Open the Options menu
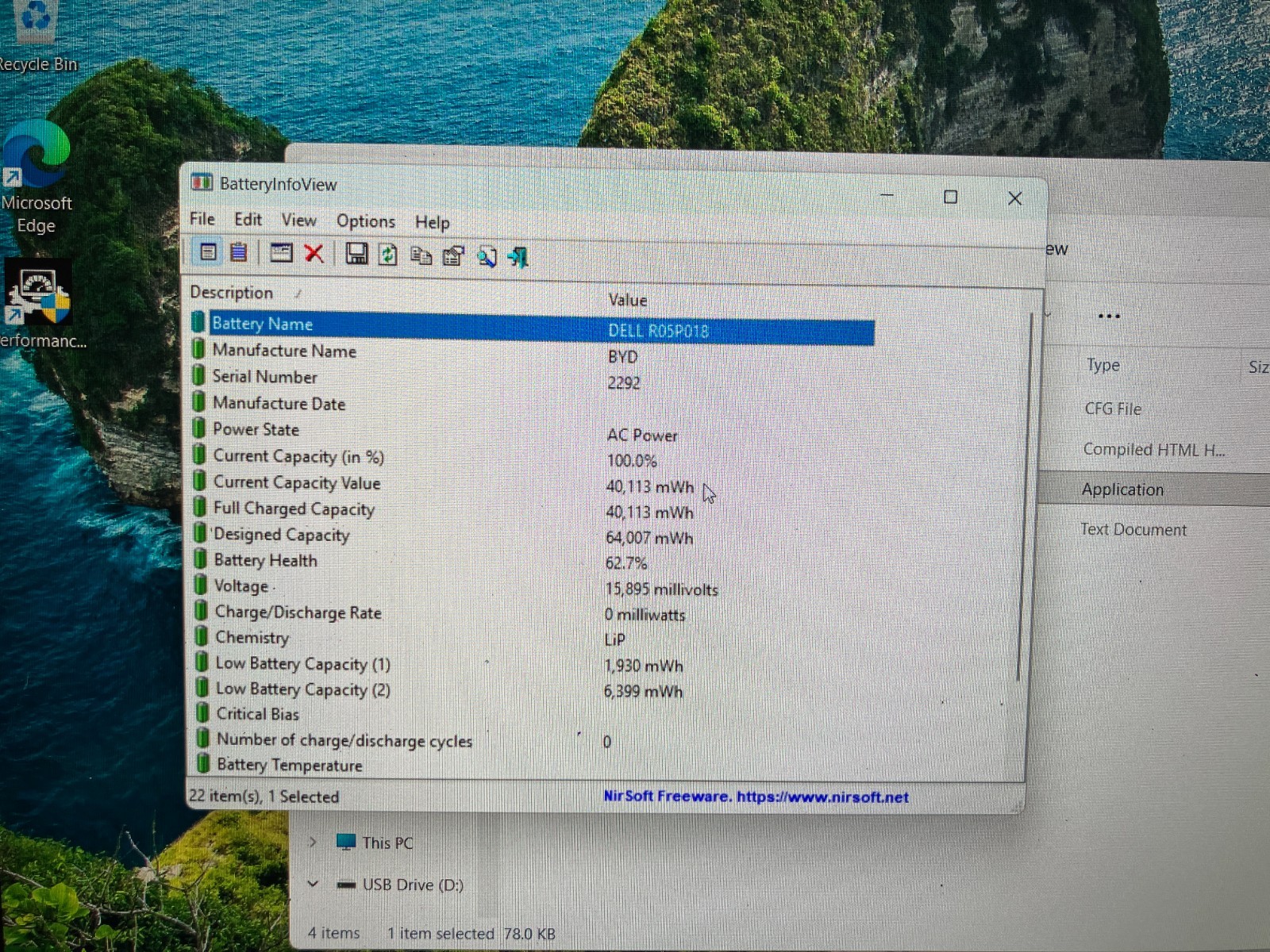The image size is (1270, 952). pyautogui.click(x=365, y=221)
